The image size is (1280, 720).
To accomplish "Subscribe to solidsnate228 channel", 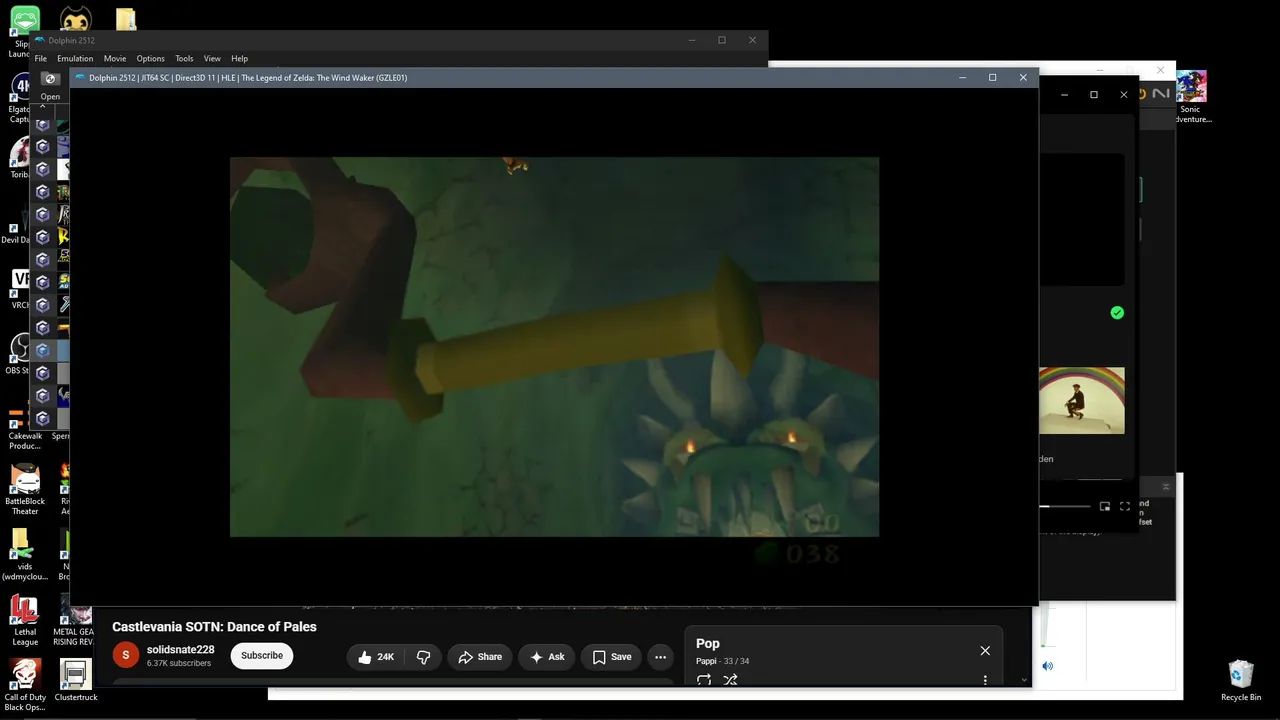I will pyautogui.click(x=262, y=656).
